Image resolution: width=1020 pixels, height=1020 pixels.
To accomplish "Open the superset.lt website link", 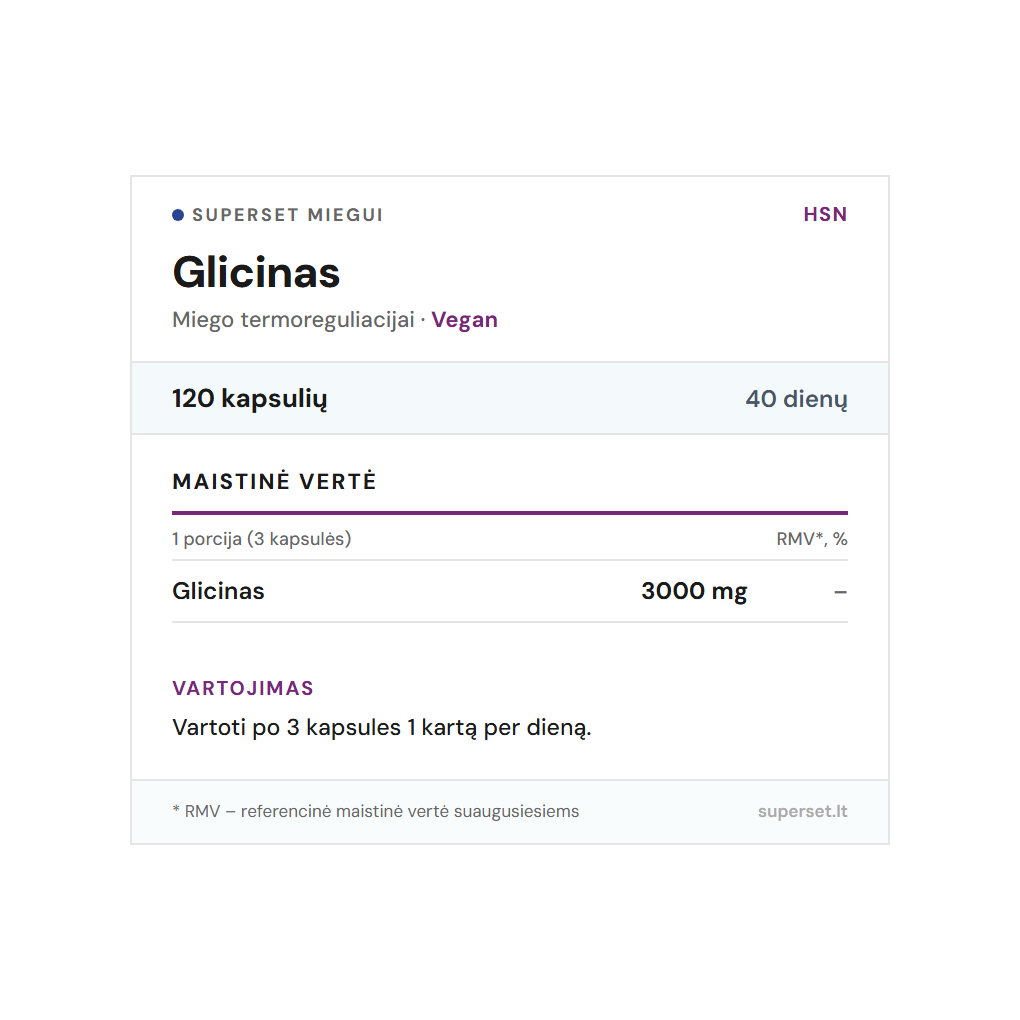I will tap(802, 811).
